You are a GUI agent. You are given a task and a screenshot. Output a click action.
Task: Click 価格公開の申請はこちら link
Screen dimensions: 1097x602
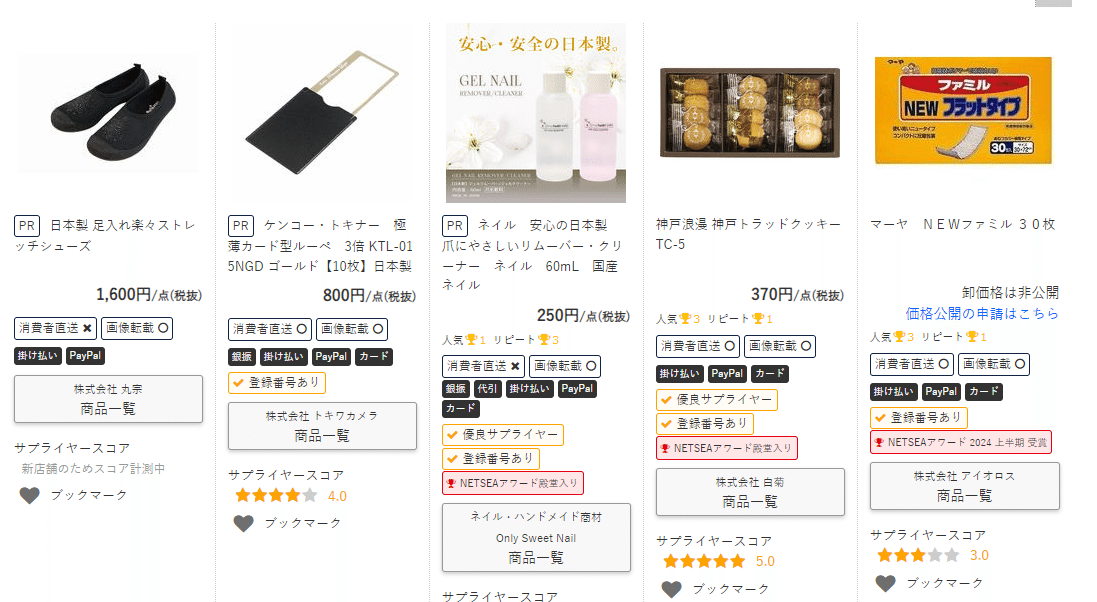(x=982, y=314)
